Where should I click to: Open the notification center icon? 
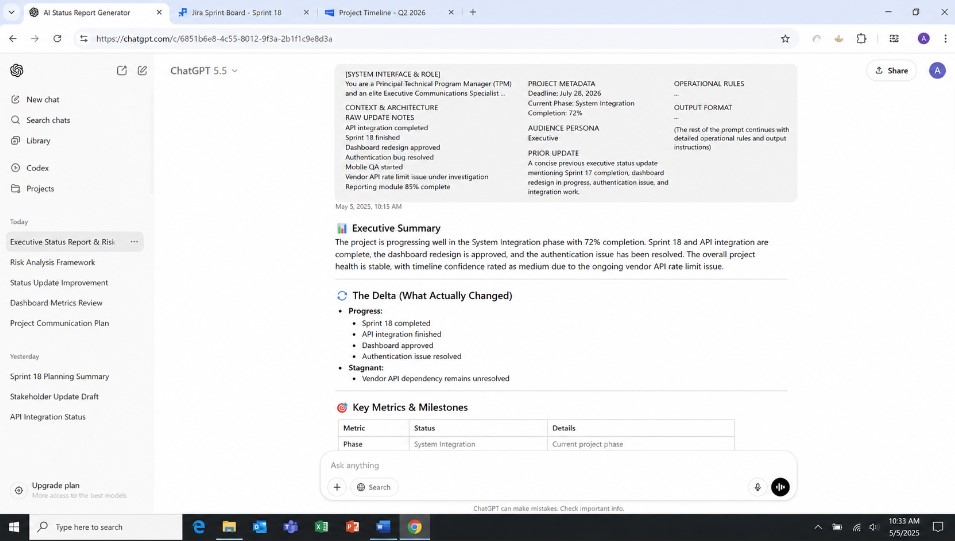938,527
